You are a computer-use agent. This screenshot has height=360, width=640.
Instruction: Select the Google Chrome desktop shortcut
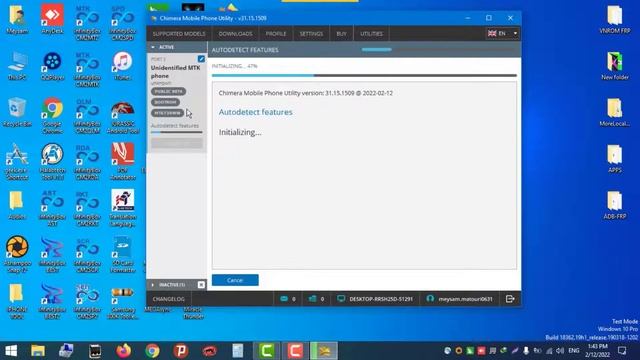(x=52, y=116)
